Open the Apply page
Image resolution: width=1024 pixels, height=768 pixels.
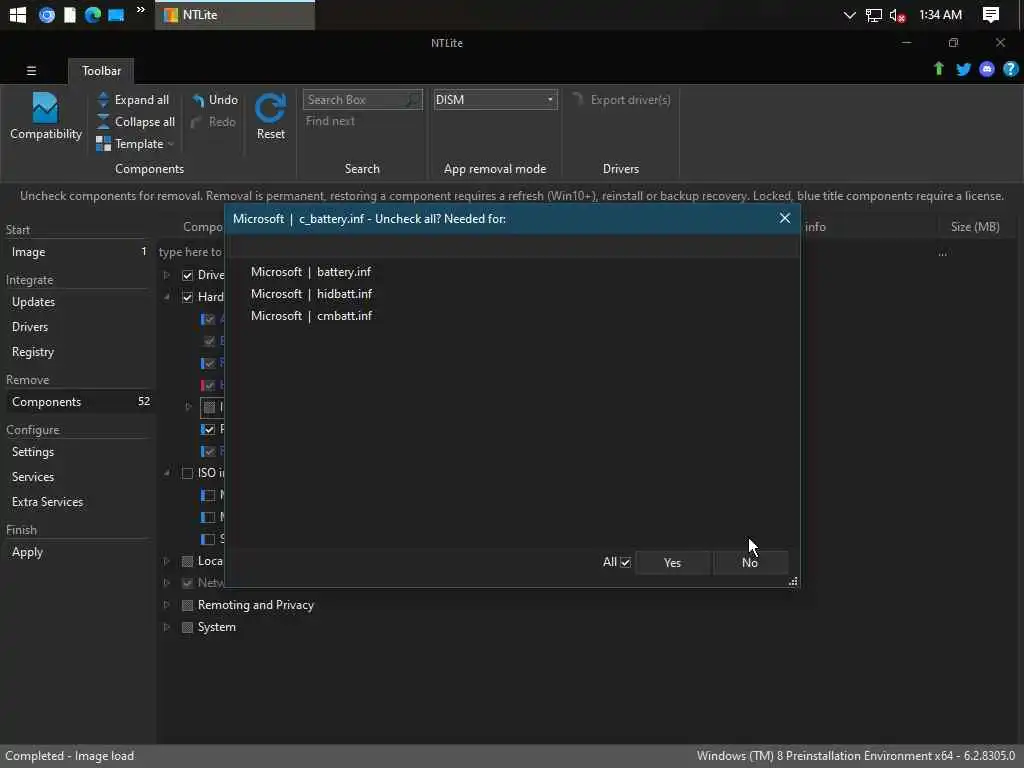click(78, 552)
